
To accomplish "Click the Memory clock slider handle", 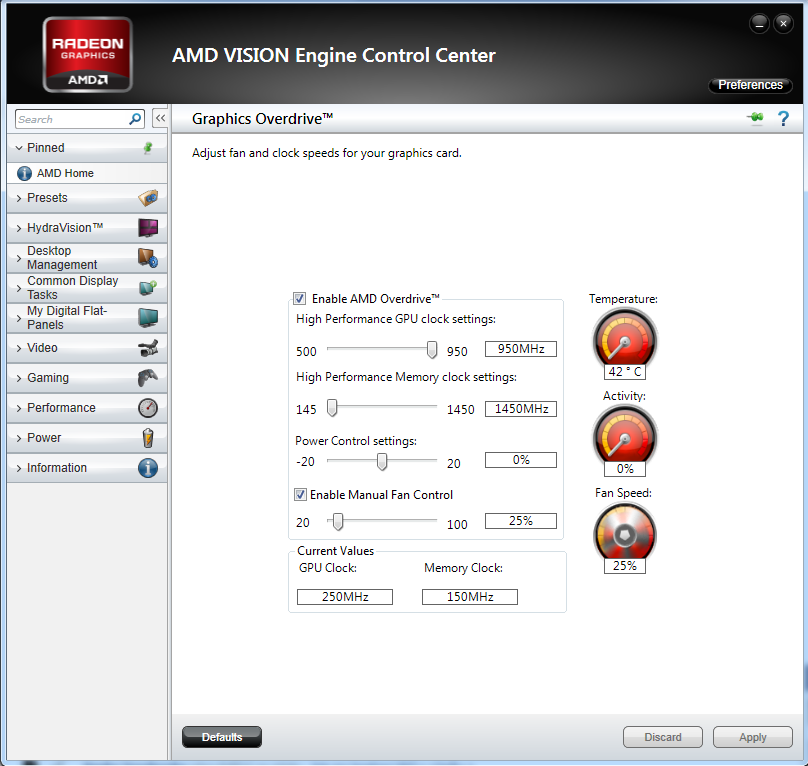I will coord(332,408).
